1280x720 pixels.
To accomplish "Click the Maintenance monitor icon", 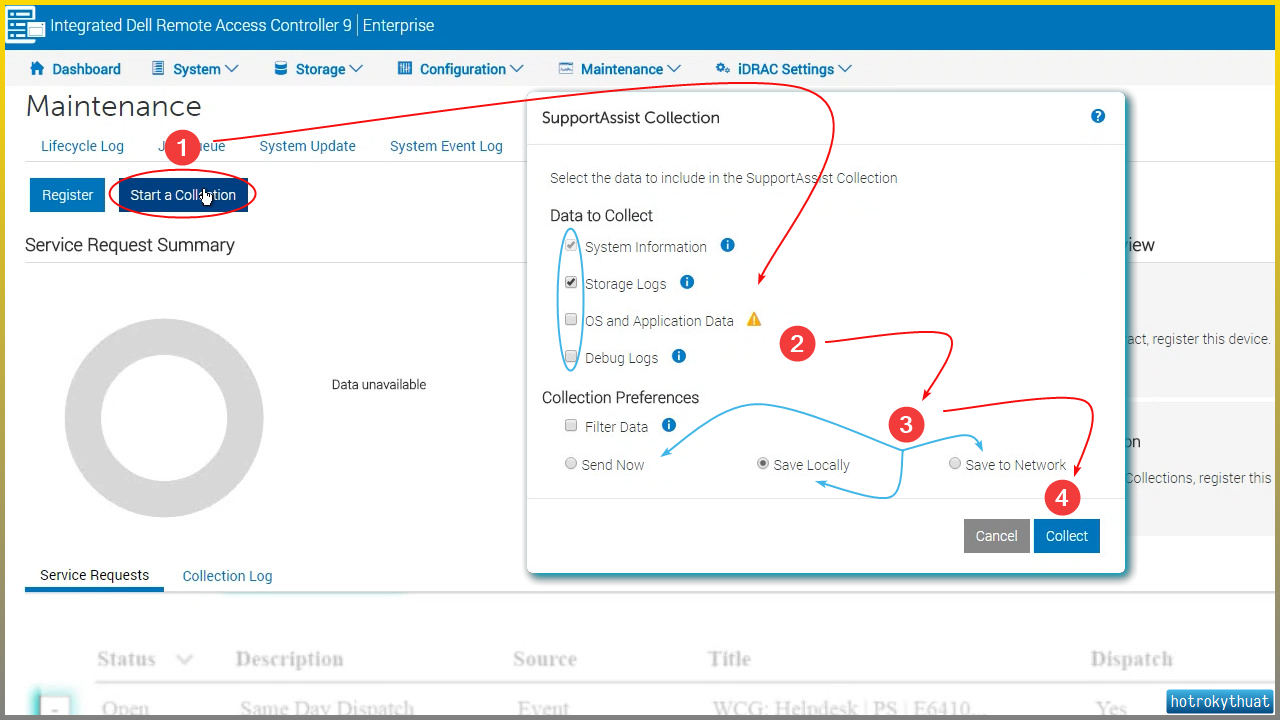I will point(566,69).
